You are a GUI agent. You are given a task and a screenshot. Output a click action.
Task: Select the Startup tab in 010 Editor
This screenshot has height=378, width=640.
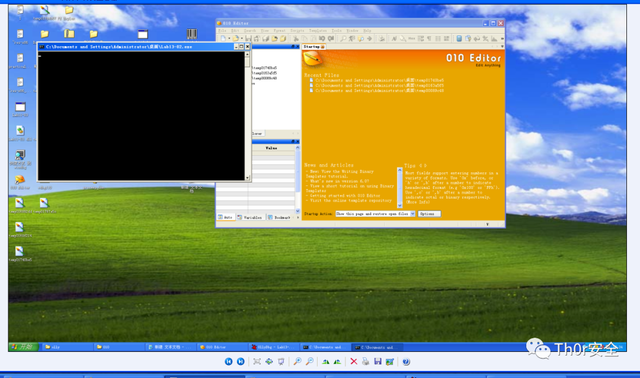click(x=313, y=47)
